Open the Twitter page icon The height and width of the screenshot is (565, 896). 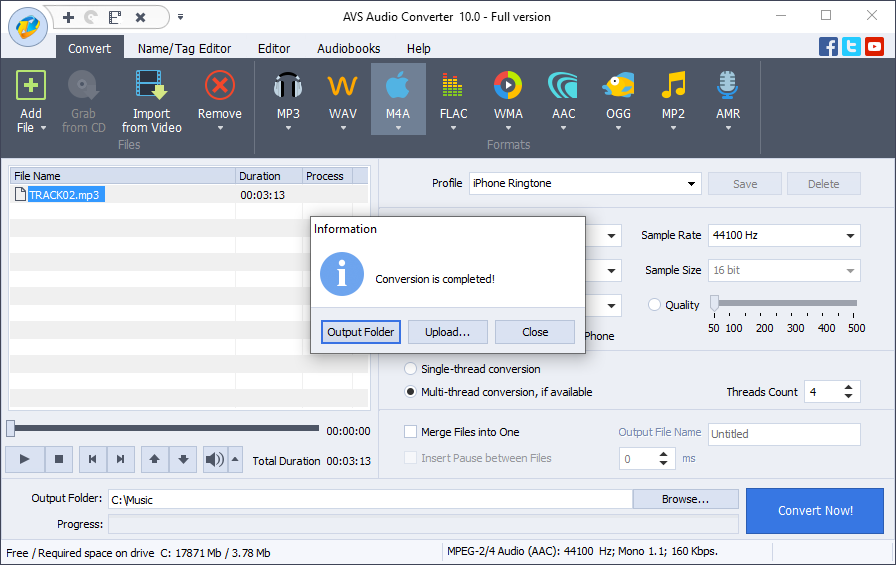851,46
